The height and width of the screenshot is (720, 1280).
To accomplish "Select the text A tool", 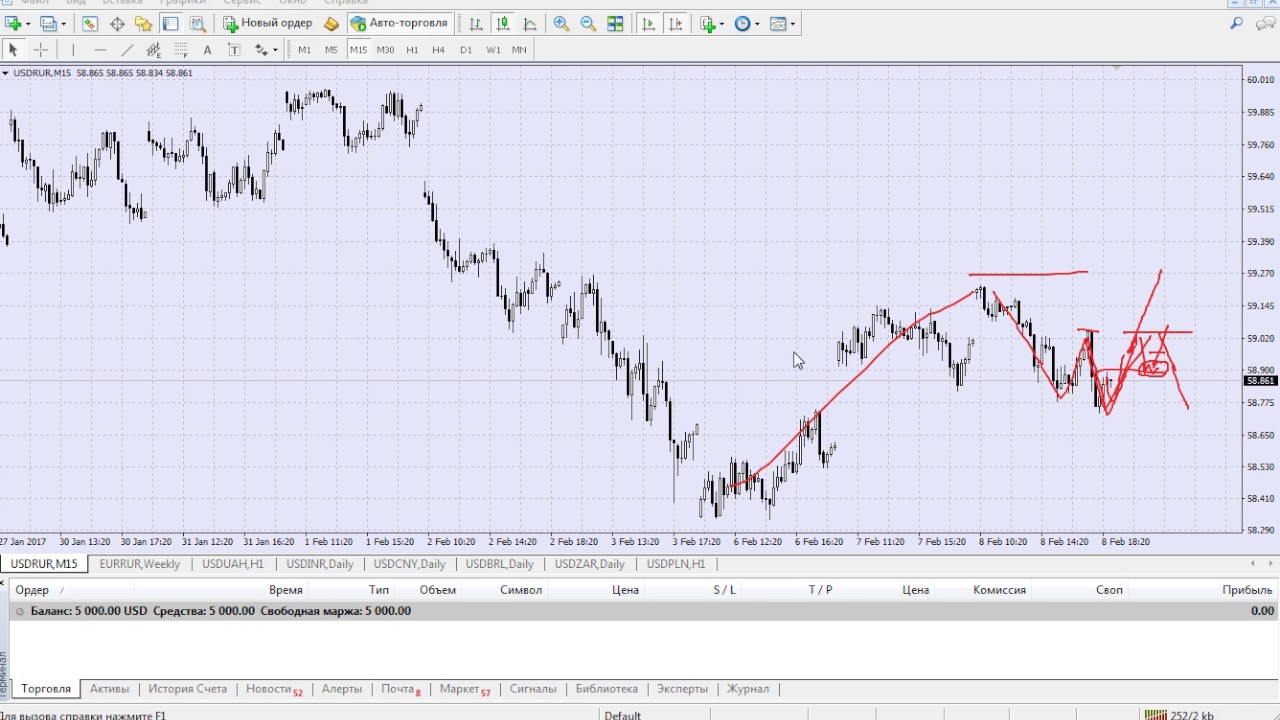I will click(x=207, y=49).
